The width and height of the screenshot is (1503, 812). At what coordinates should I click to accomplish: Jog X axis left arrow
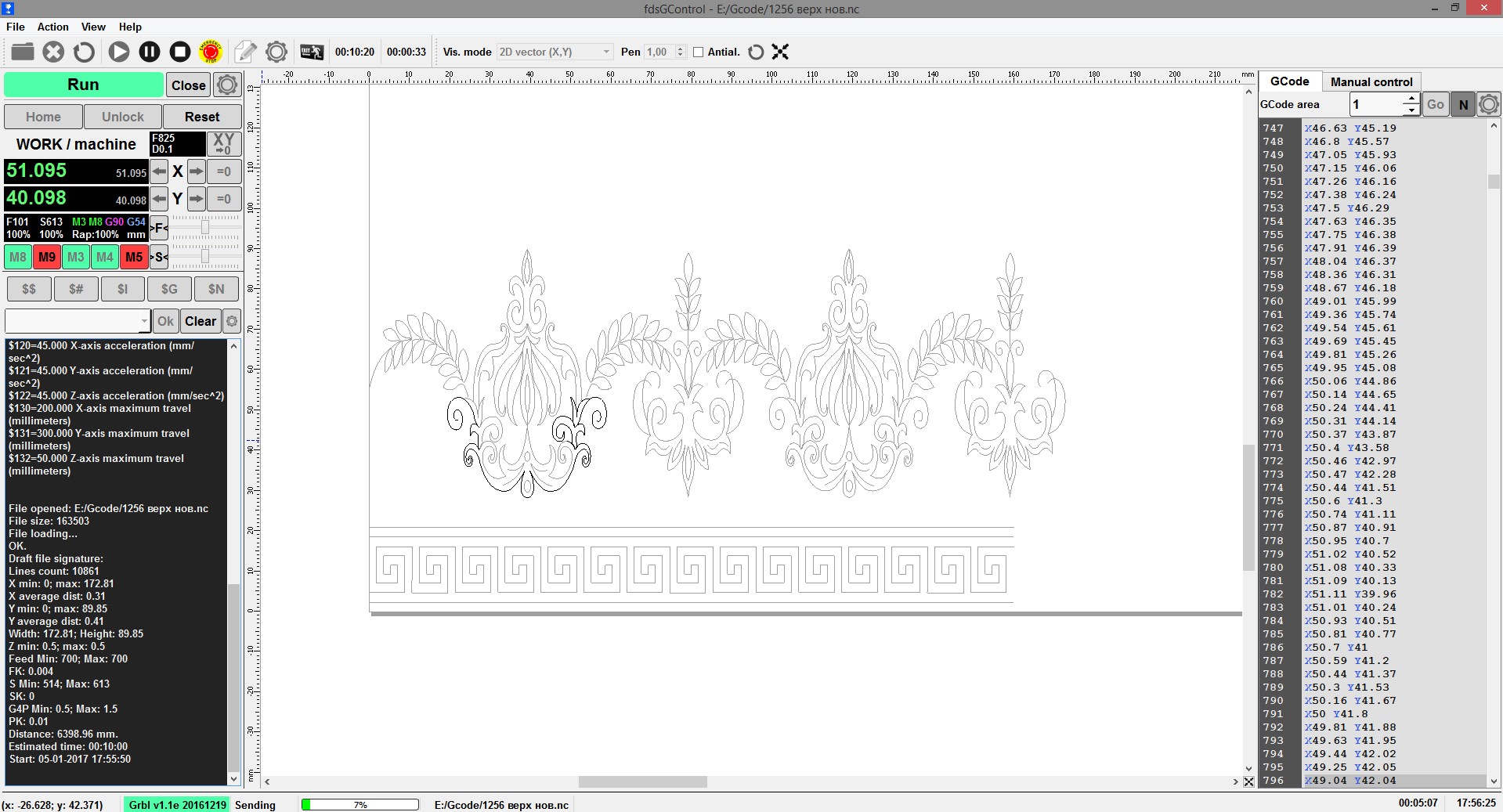tap(159, 171)
